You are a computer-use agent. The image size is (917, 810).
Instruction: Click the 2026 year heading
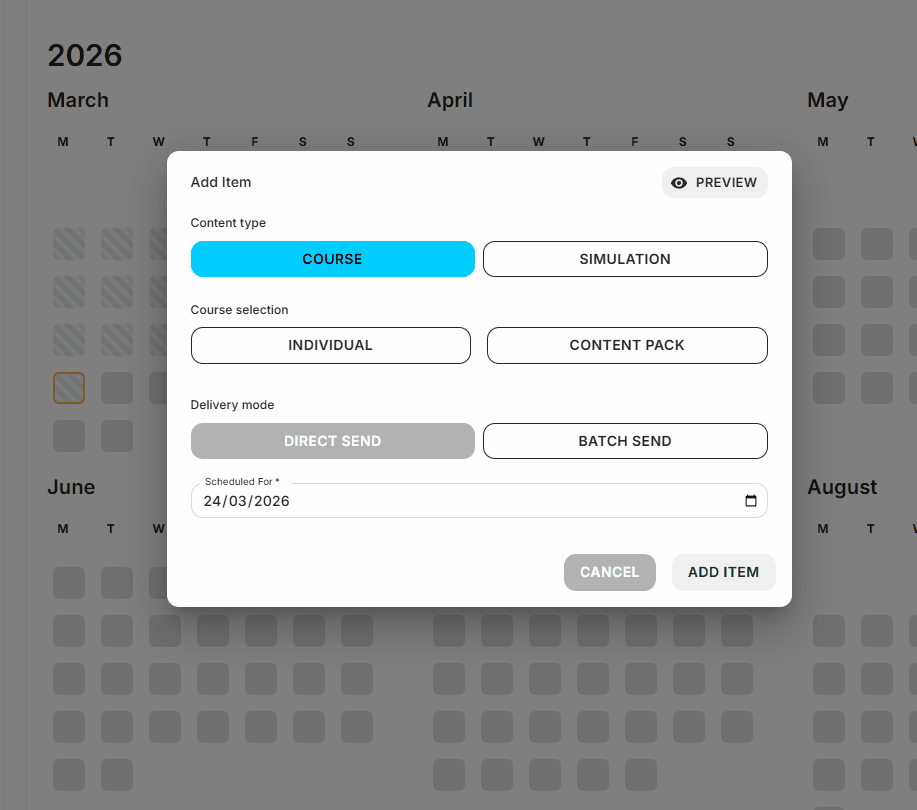[85, 55]
